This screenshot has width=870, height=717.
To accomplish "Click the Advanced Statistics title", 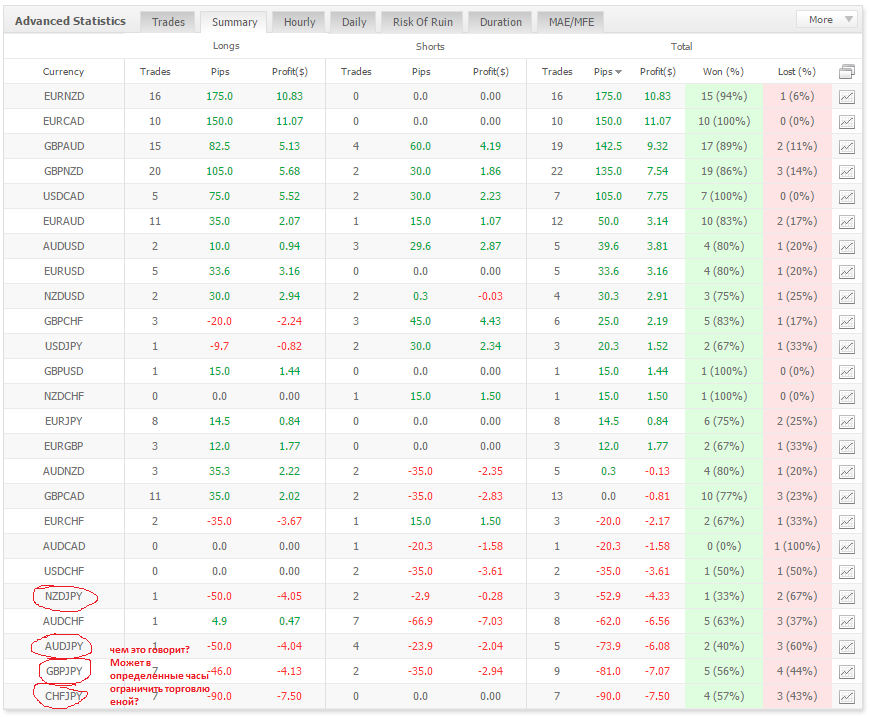I will [x=70, y=21].
